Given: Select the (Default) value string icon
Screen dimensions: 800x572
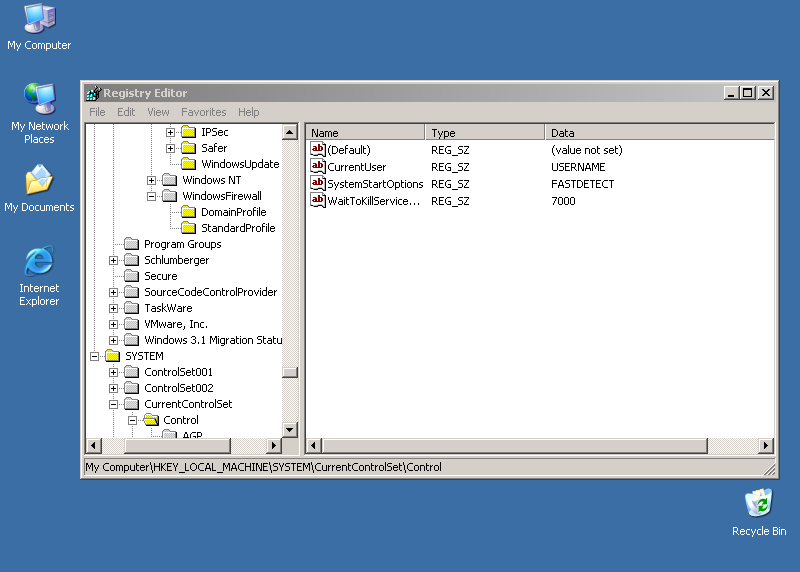Looking at the screenshot, I should [318, 150].
